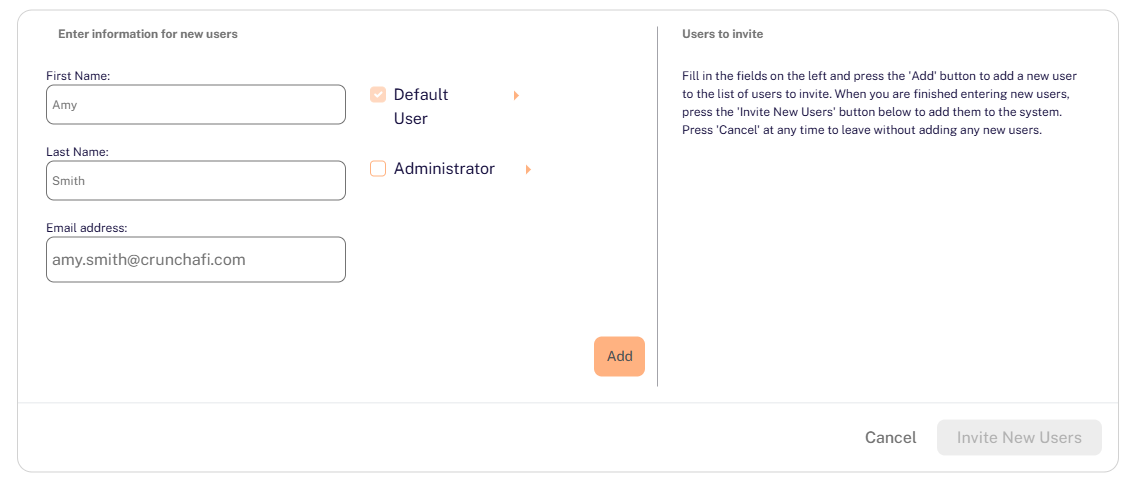Expand the Administrator role arrow
Viewport: 1134px width, 482px height.
pyautogui.click(x=528, y=170)
